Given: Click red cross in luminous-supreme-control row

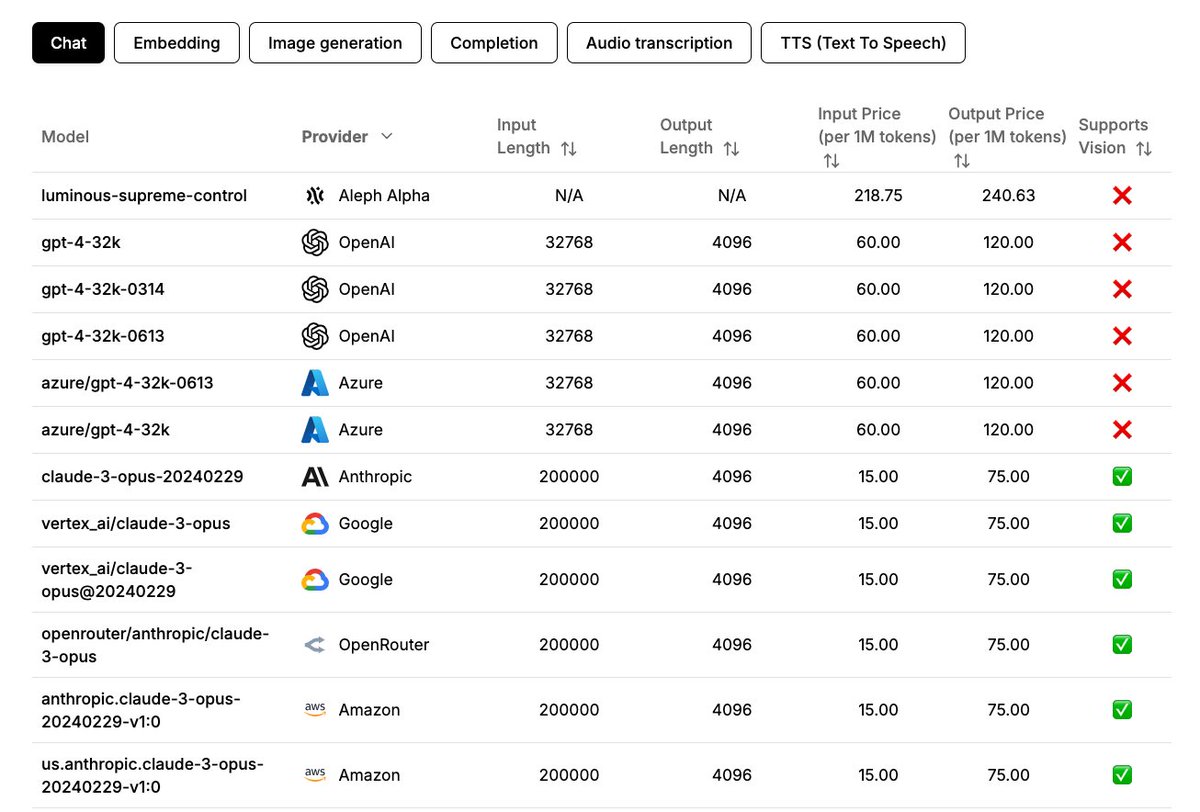Looking at the screenshot, I should point(1122,196).
